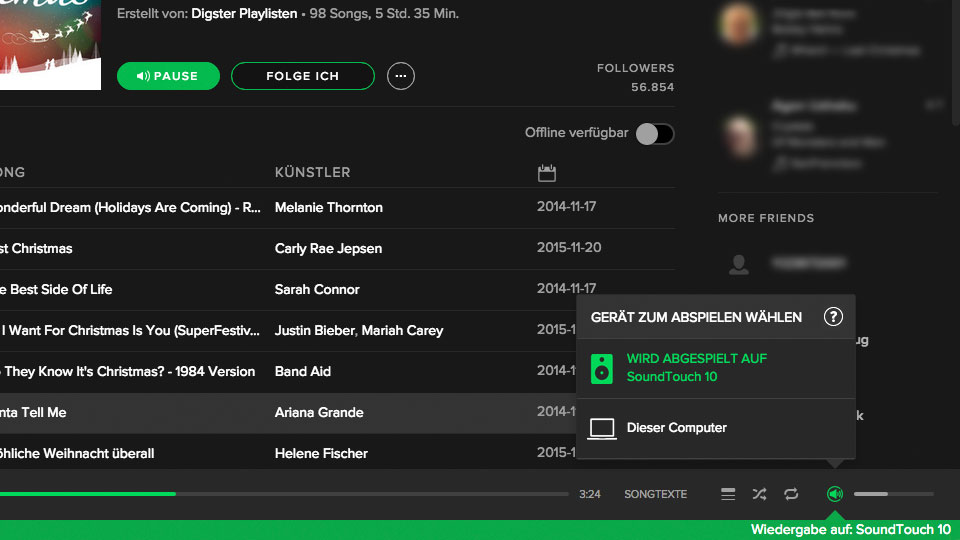
Task: Toggle the Offline verfügbar switch
Action: pos(655,134)
